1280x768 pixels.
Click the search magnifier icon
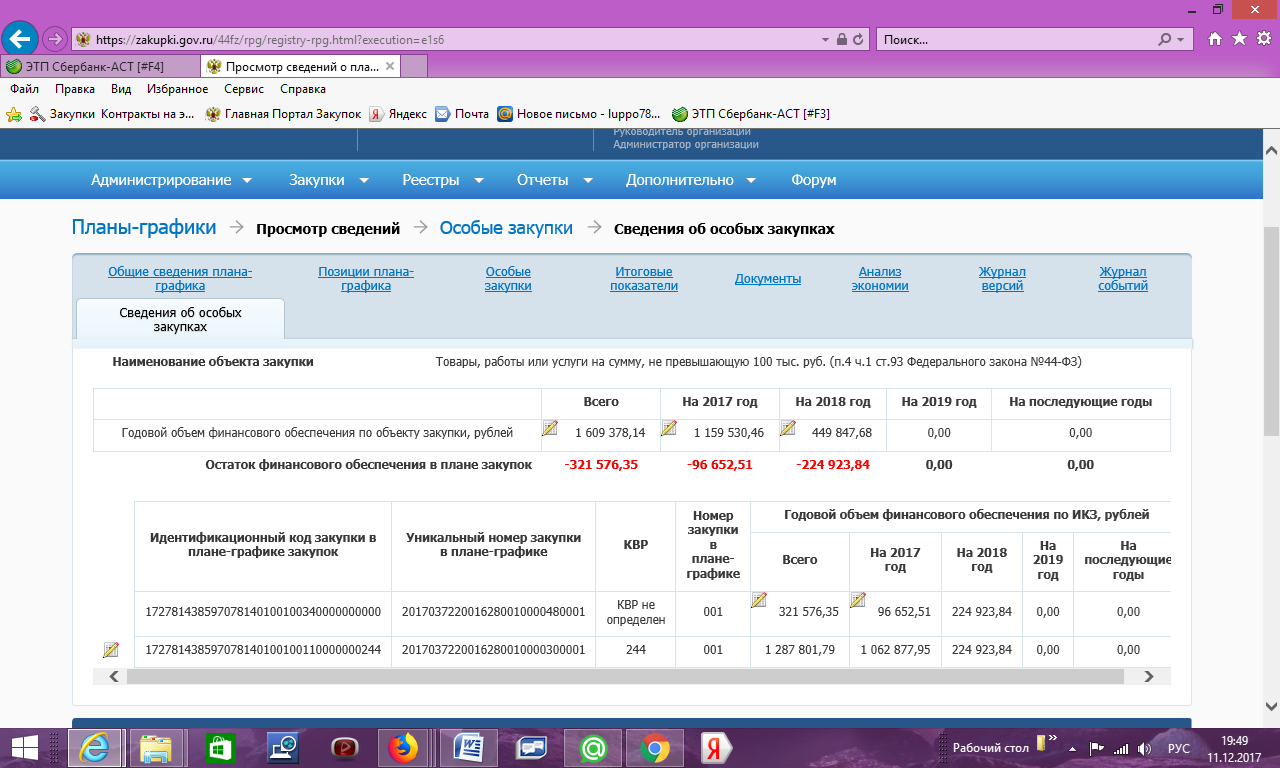pyautogui.click(x=1164, y=39)
